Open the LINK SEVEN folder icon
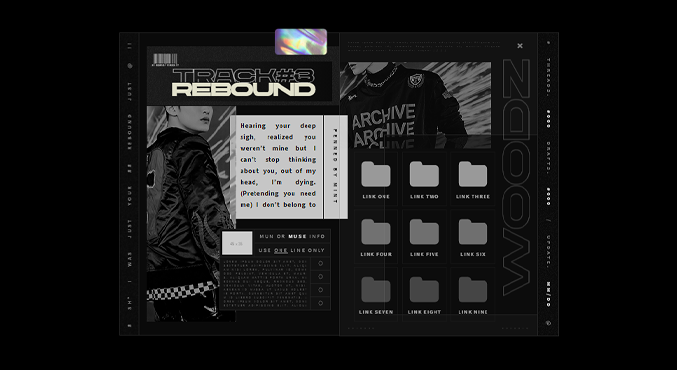Screen dimensions: 677x370 click(x=376, y=290)
